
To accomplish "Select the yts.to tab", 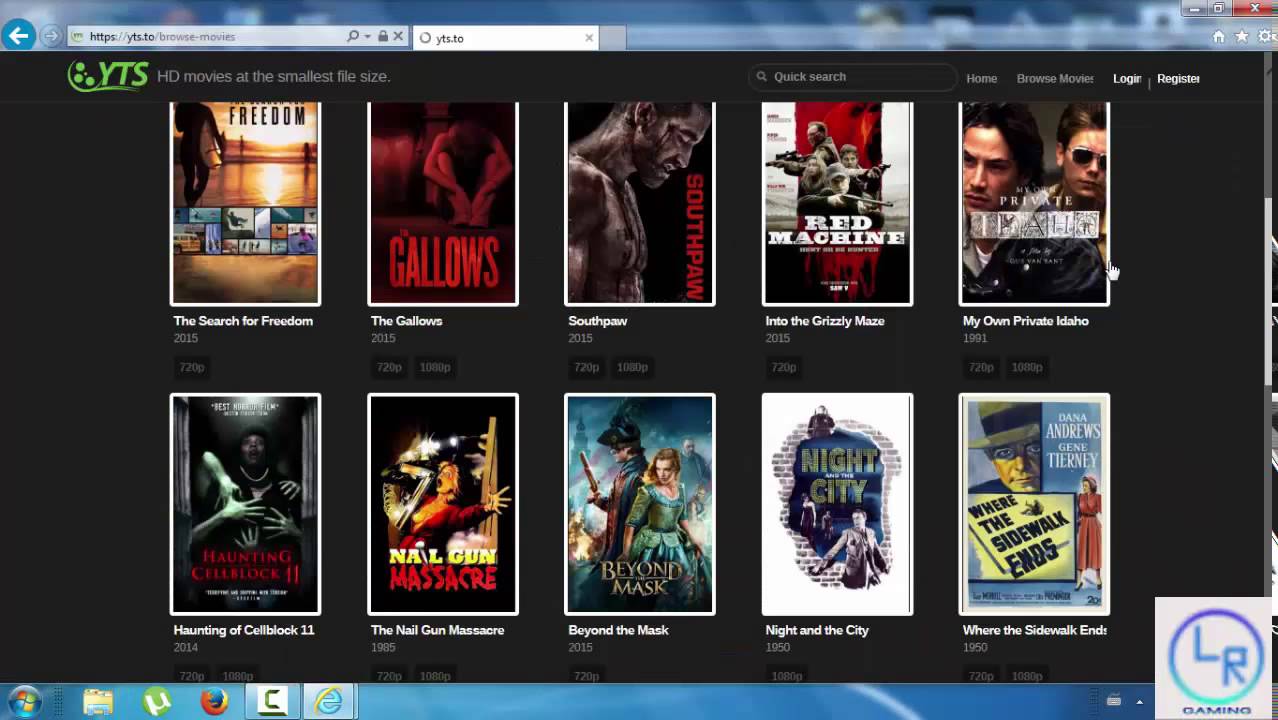I will click(x=505, y=38).
